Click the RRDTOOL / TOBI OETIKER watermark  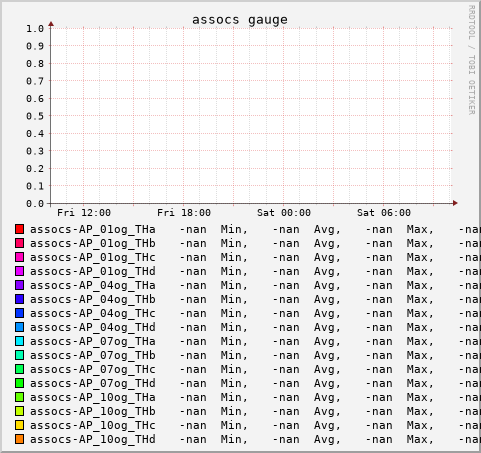pyautogui.click(x=472, y=60)
